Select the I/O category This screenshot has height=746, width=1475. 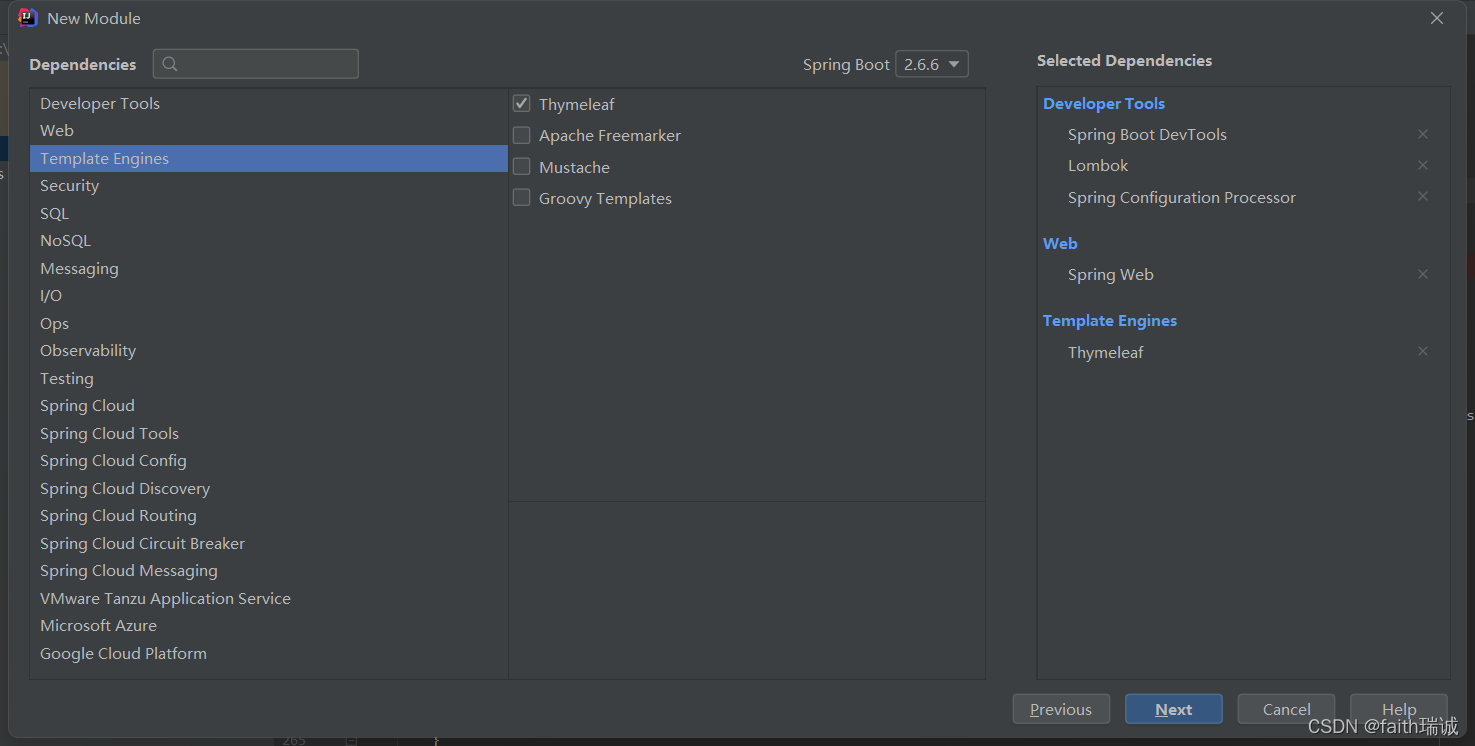point(269,296)
